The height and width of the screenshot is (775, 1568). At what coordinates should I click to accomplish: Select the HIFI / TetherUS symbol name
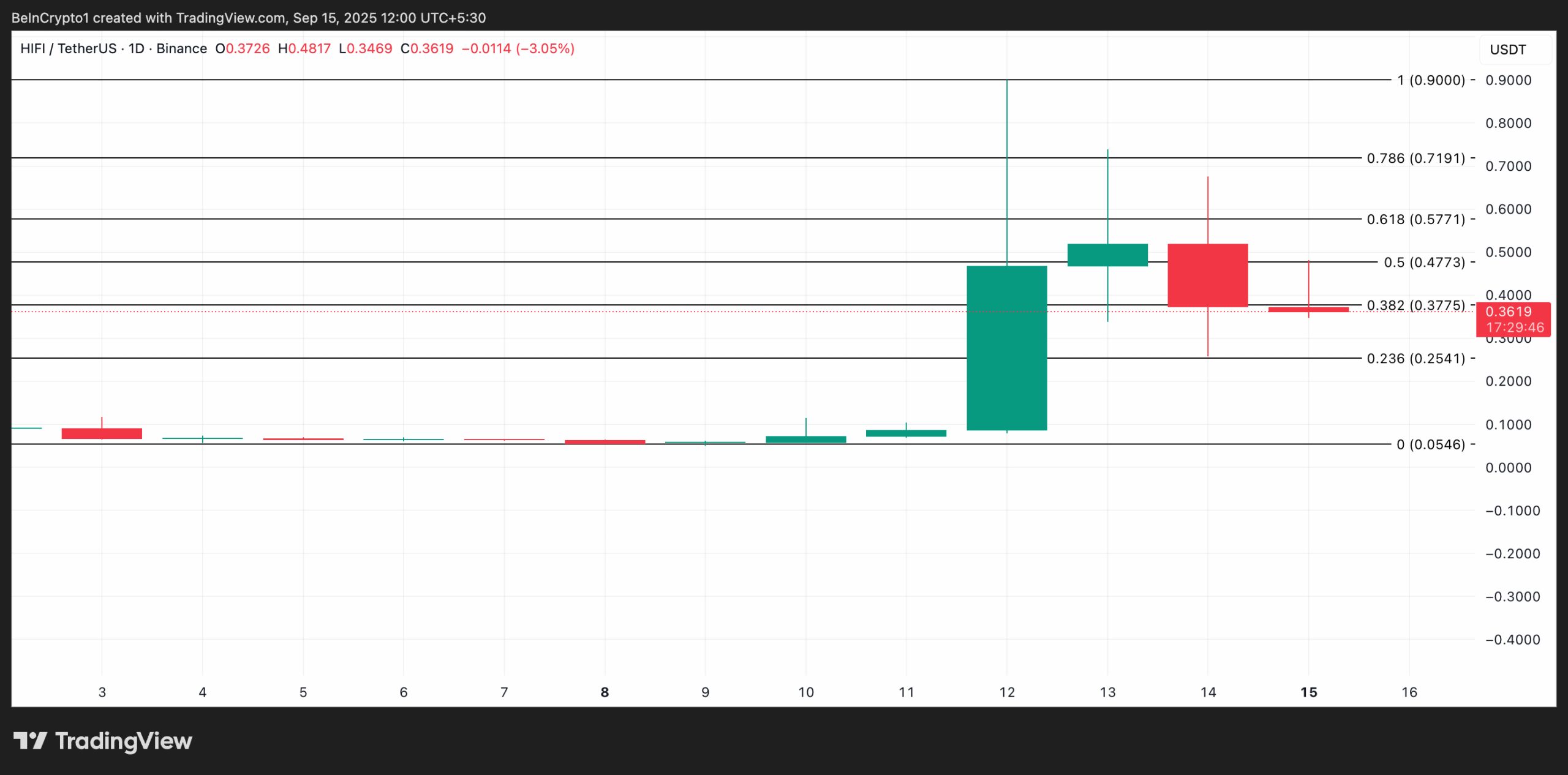point(70,48)
